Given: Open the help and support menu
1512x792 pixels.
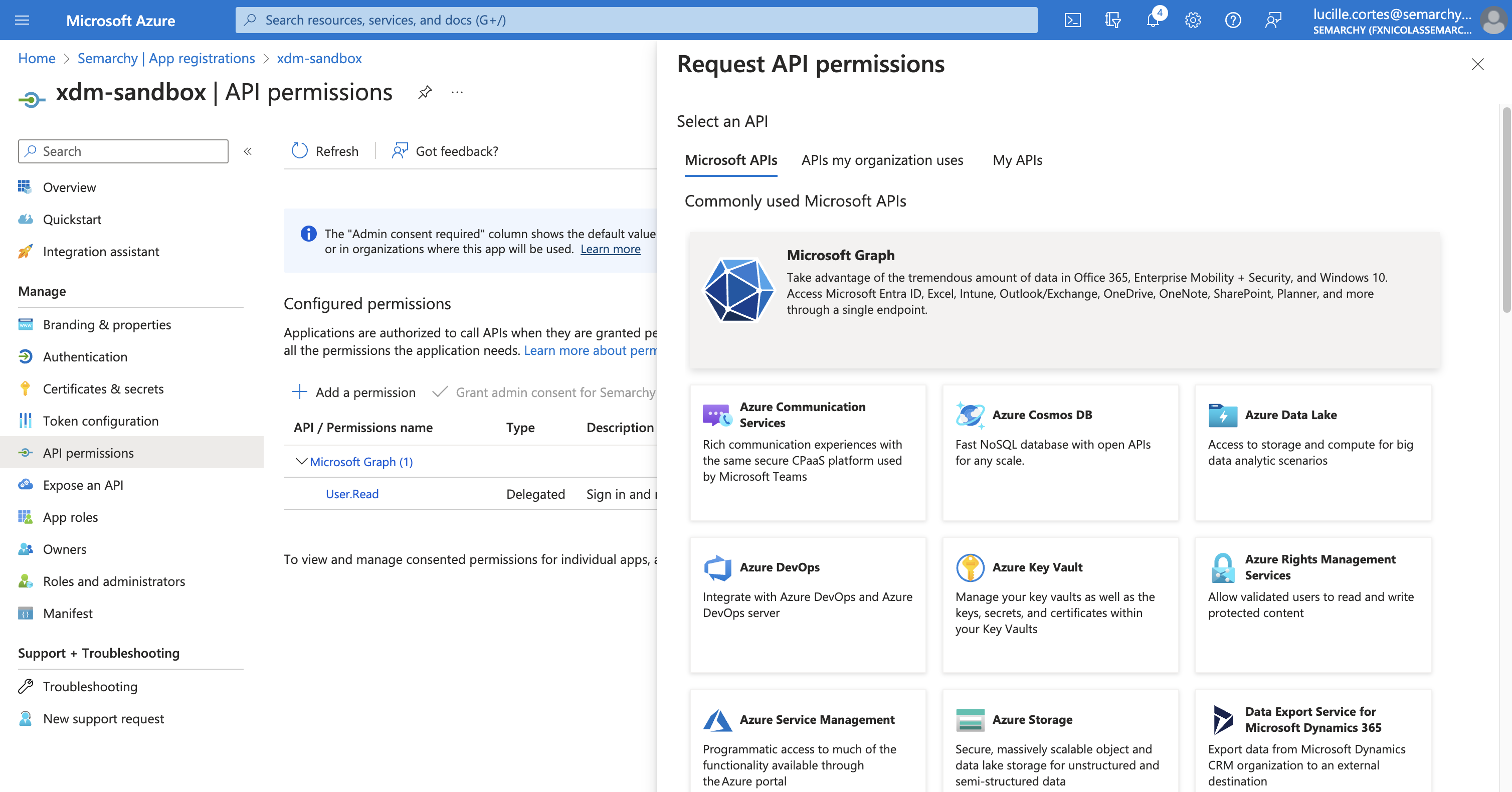Looking at the screenshot, I should pyautogui.click(x=1233, y=20).
